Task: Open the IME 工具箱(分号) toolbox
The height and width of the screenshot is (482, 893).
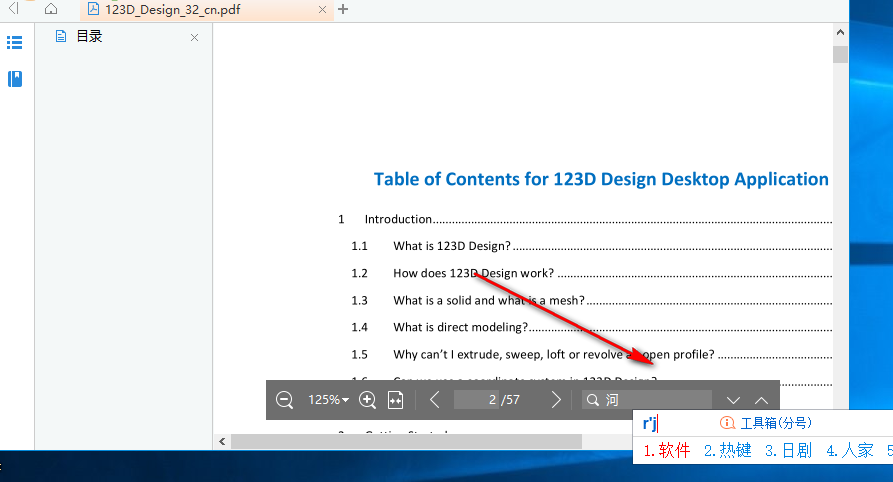Action: [766, 423]
